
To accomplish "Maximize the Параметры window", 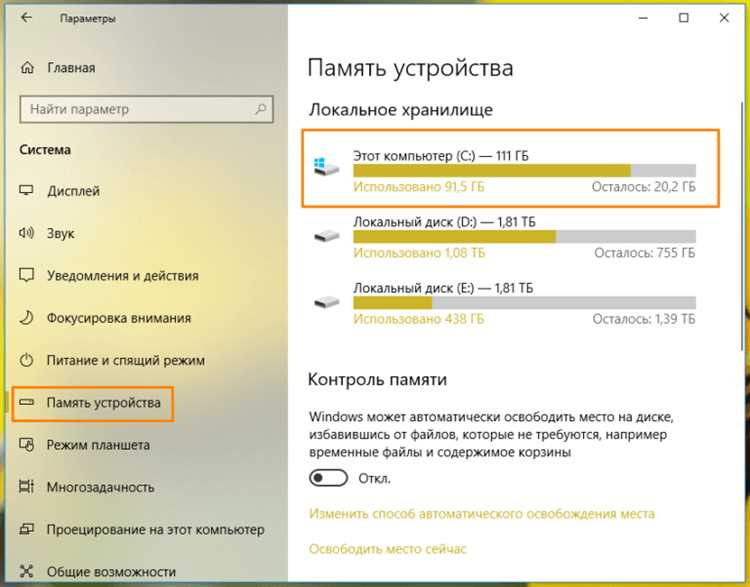I will (684, 18).
